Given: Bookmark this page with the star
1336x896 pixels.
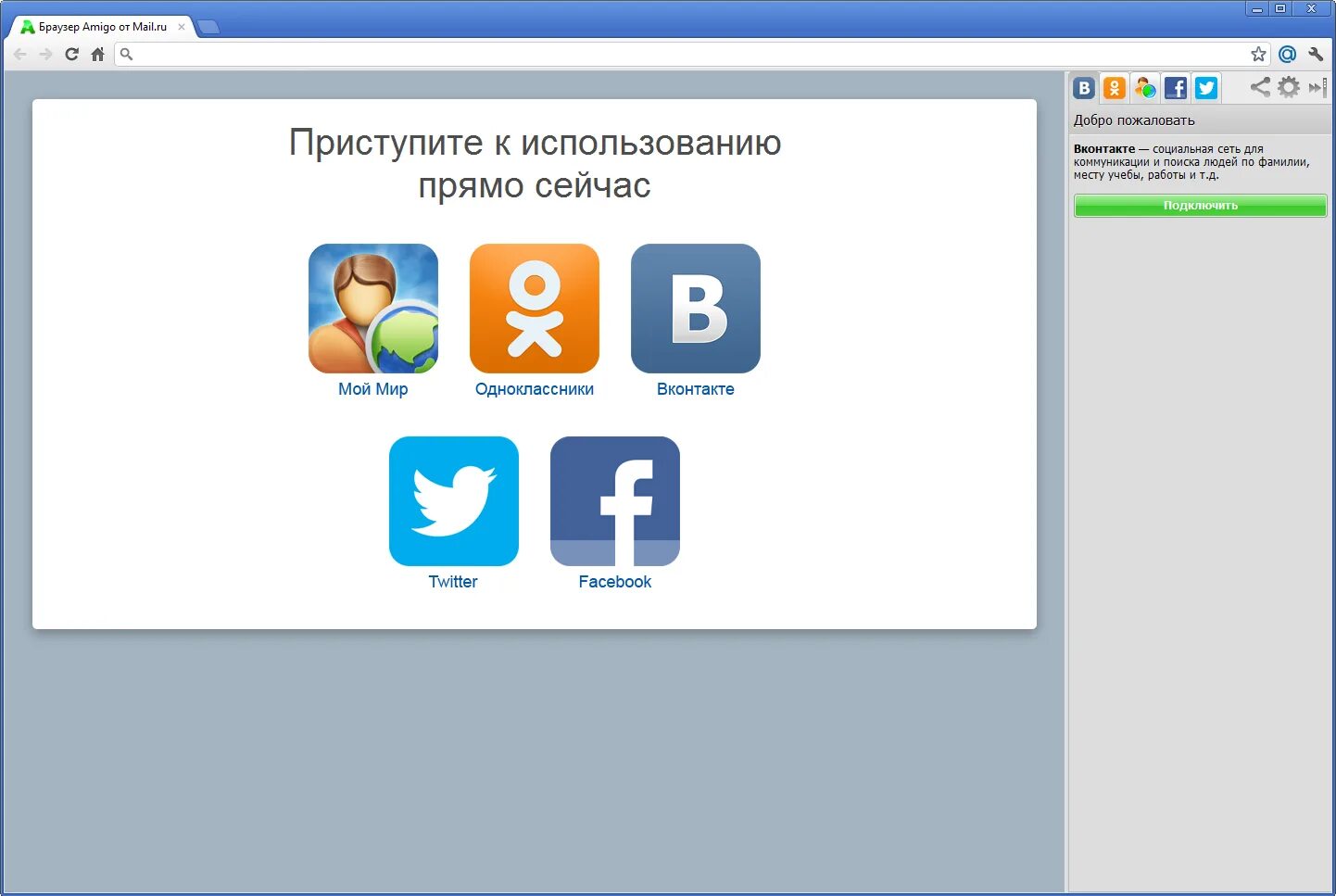Looking at the screenshot, I should (x=1258, y=54).
